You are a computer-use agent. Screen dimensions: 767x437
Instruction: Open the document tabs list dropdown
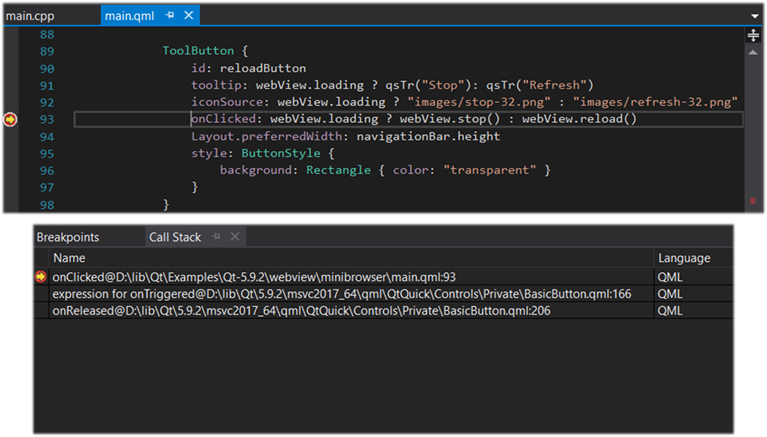pyautogui.click(x=755, y=17)
